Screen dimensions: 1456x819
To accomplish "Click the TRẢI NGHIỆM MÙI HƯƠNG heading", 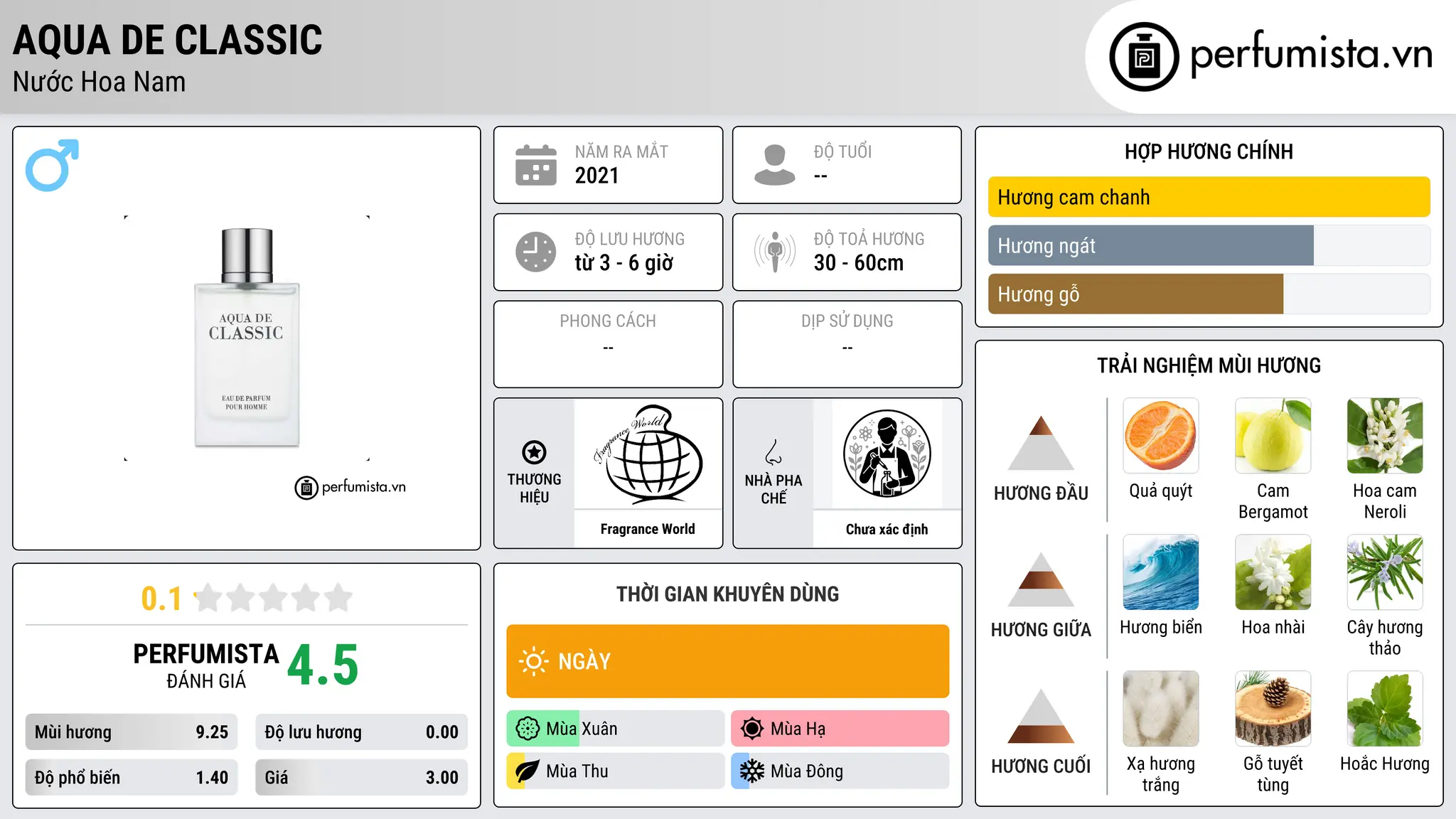I will 1209,365.
